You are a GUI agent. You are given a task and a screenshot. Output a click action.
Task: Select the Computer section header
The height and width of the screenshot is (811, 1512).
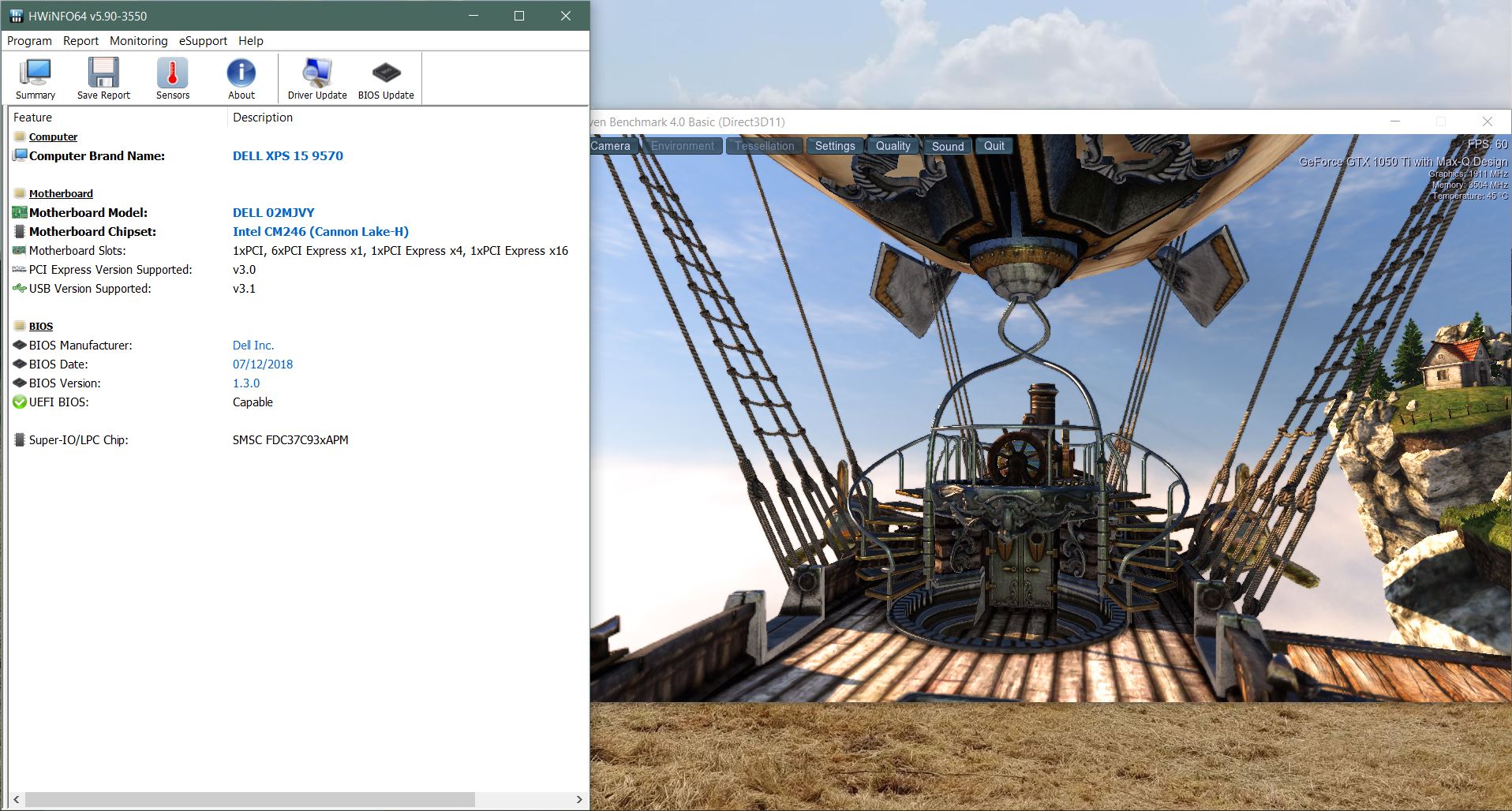tap(53, 136)
